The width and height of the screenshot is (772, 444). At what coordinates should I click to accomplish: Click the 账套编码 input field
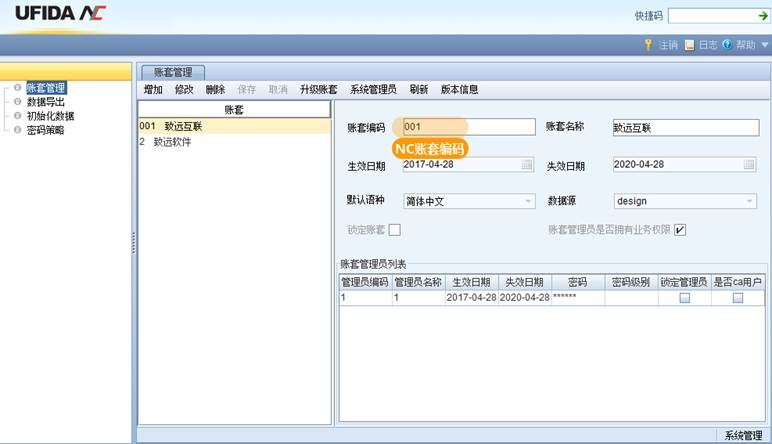469,127
